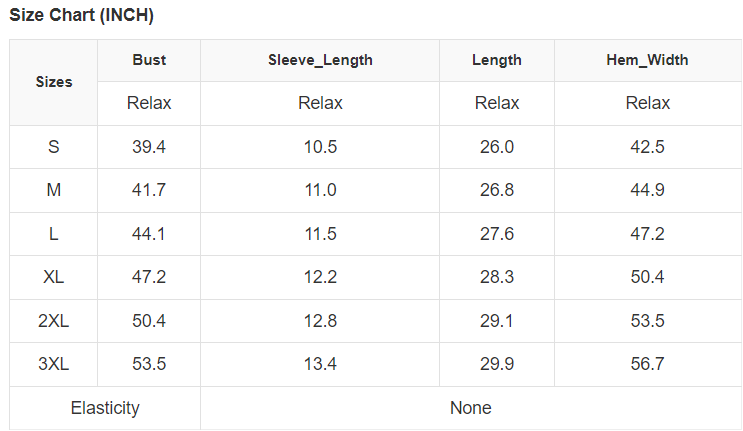
Task: Select the Length column header
Action: tap(497, 60)
